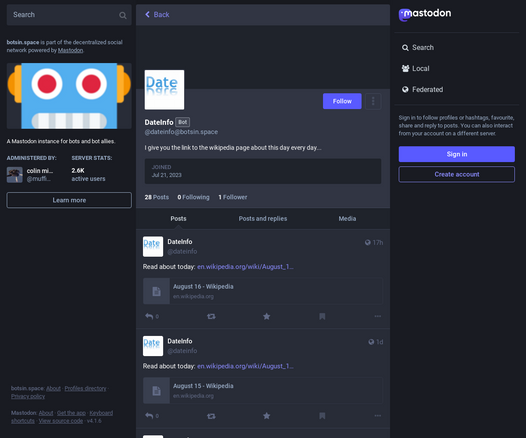Reply to the August 15 post
This screenshot has width=526, height=438.
tap(152, 416)
